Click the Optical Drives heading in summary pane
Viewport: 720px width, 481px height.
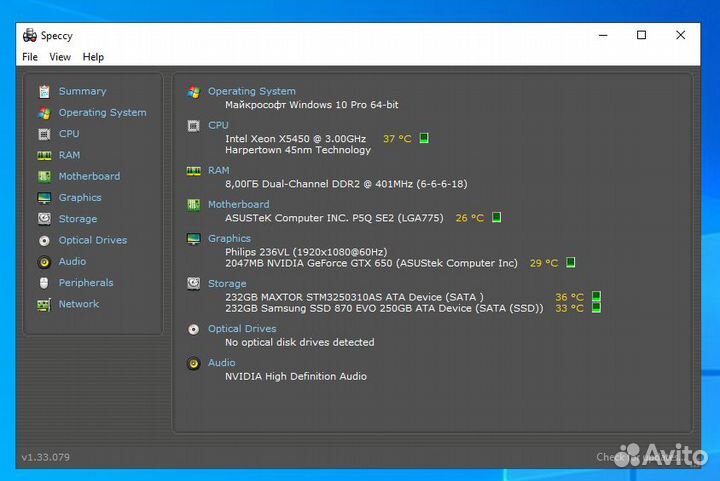(242, 329)
